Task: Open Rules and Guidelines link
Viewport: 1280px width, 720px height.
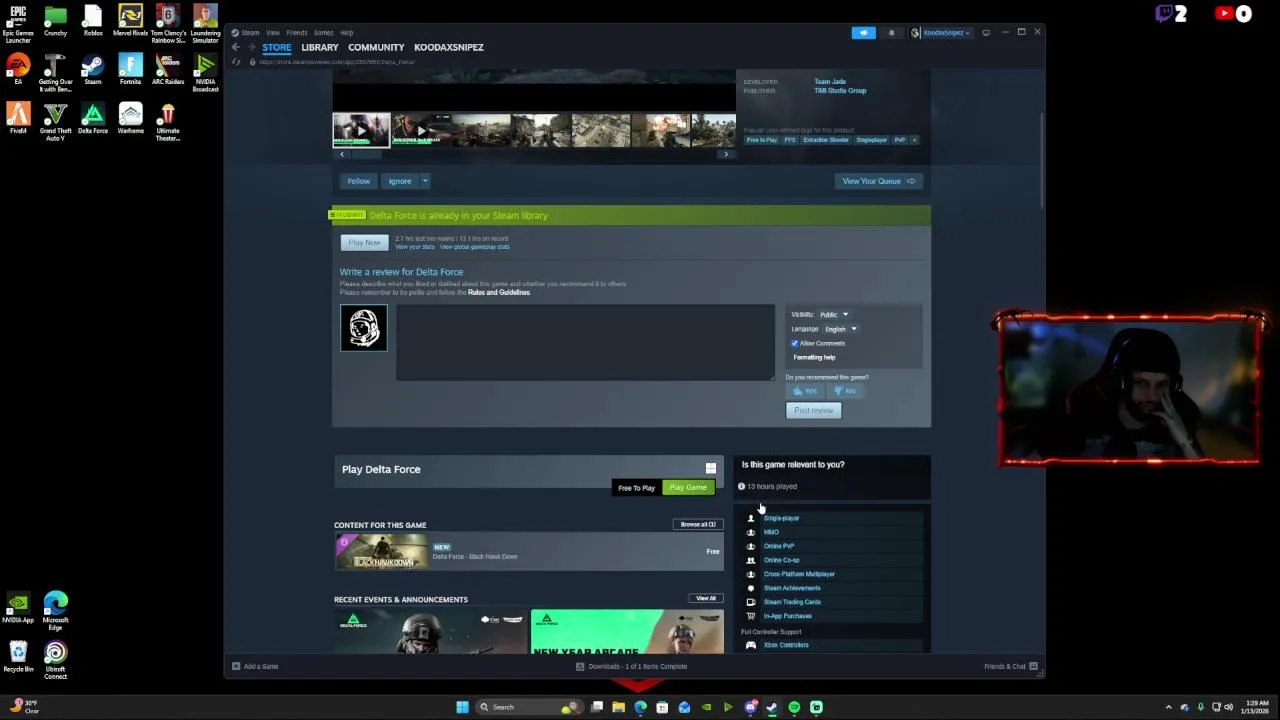Action: pyautogui.click(x=499, y=292)
